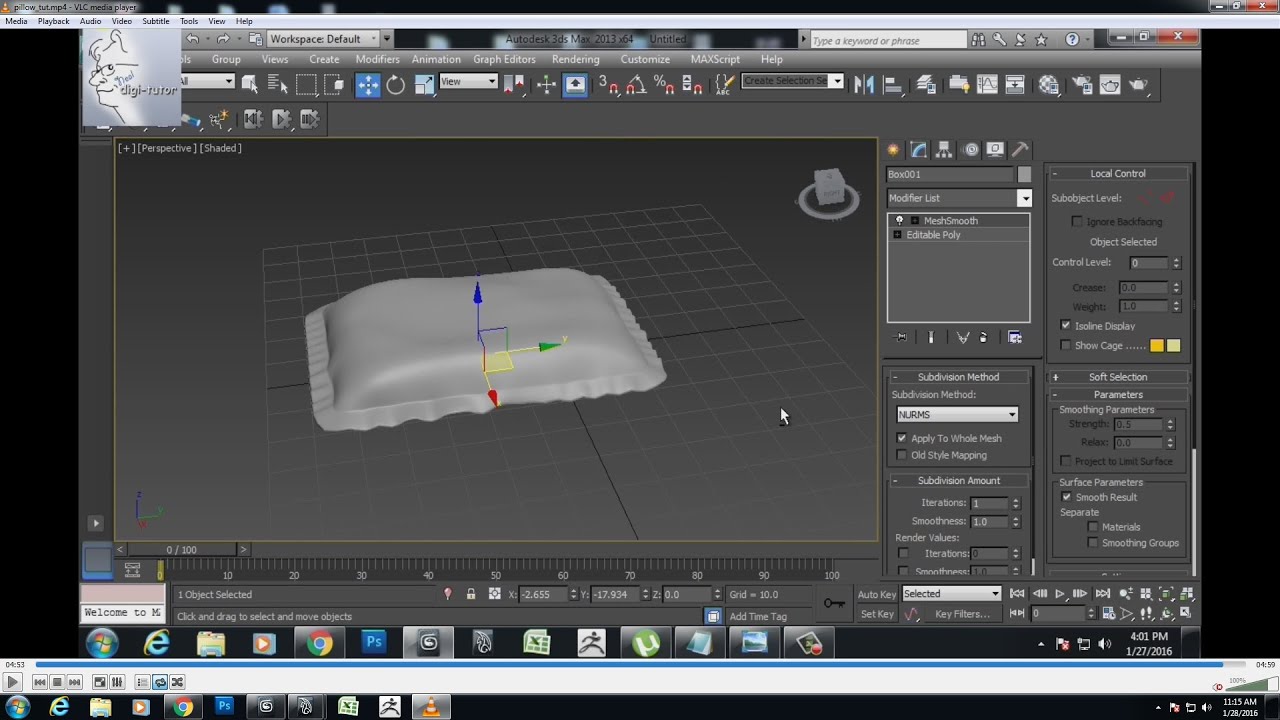Switch to Motion panel tab
Screen dimensions: 1280x720
coord(970,150)
